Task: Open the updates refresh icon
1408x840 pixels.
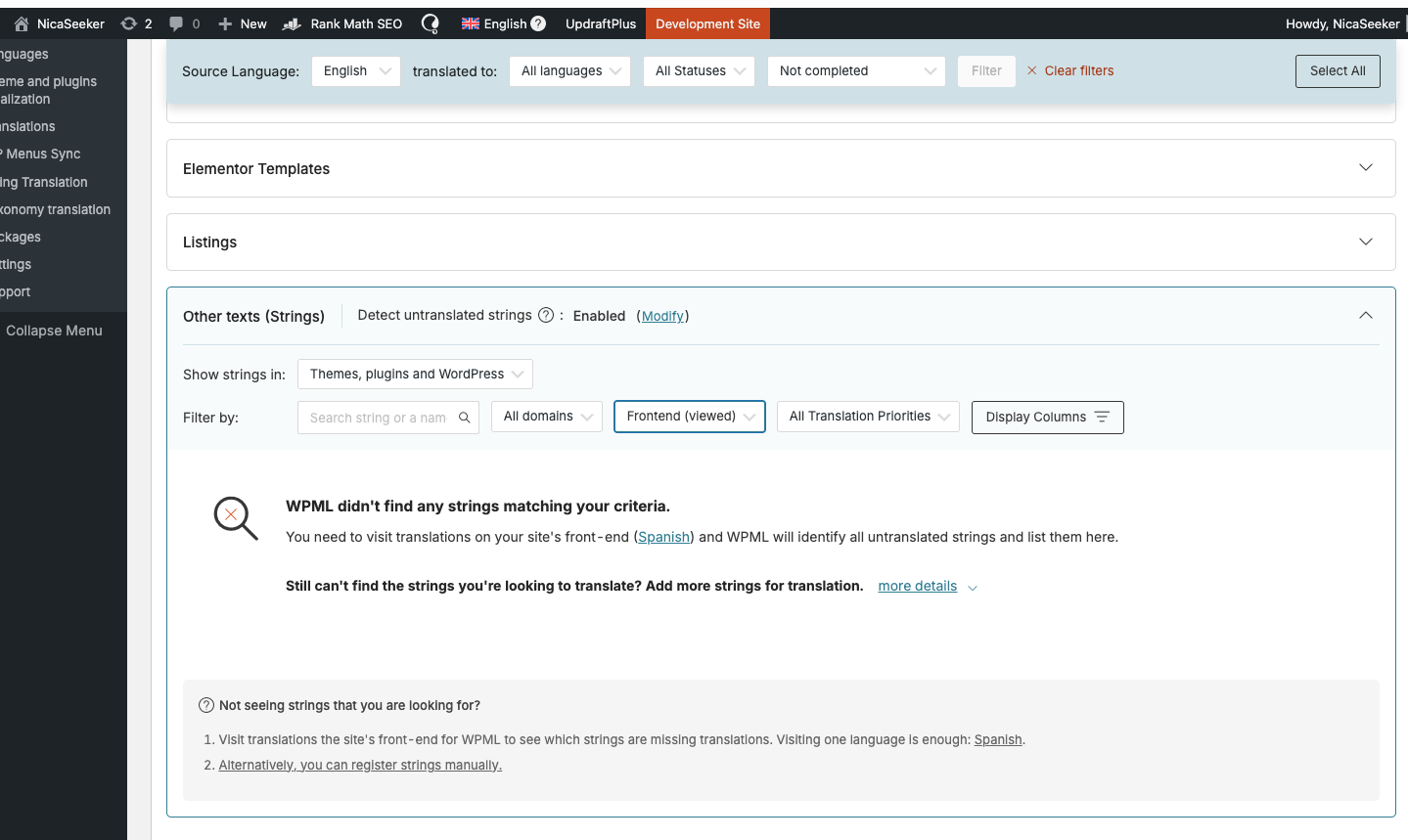Action: click(128, 23)
